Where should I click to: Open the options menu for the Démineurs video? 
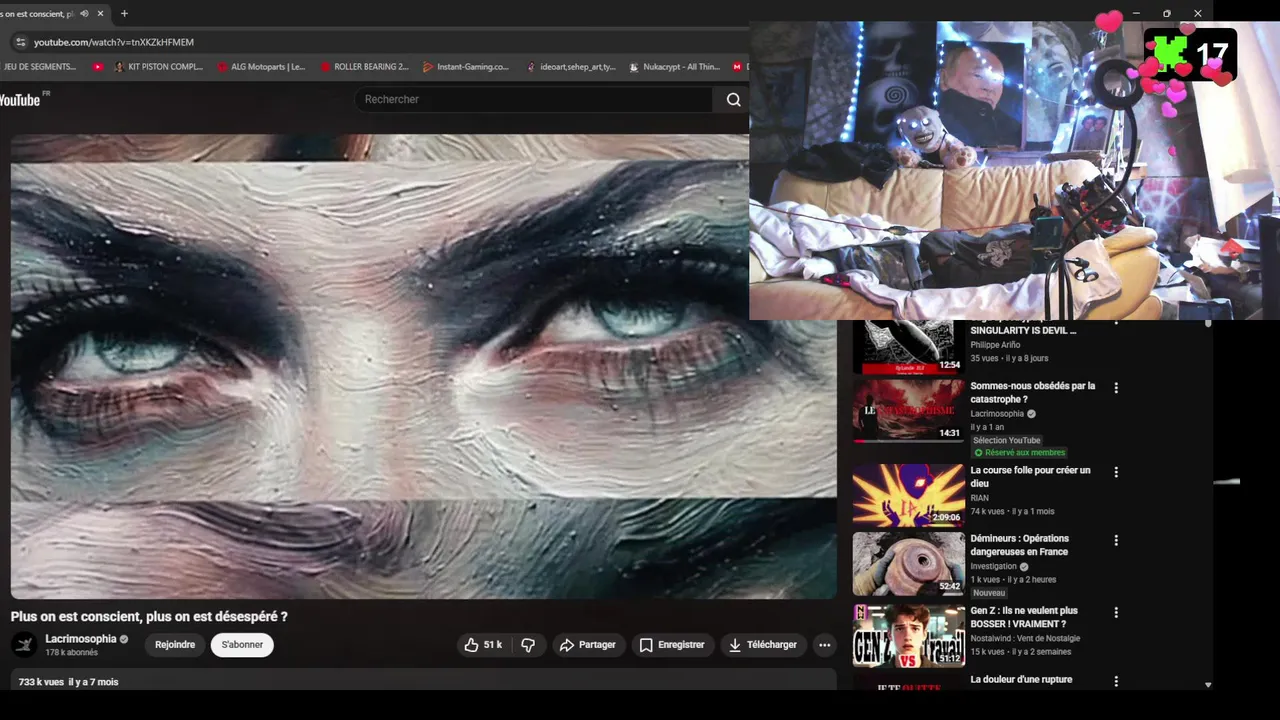point(1116,540)
